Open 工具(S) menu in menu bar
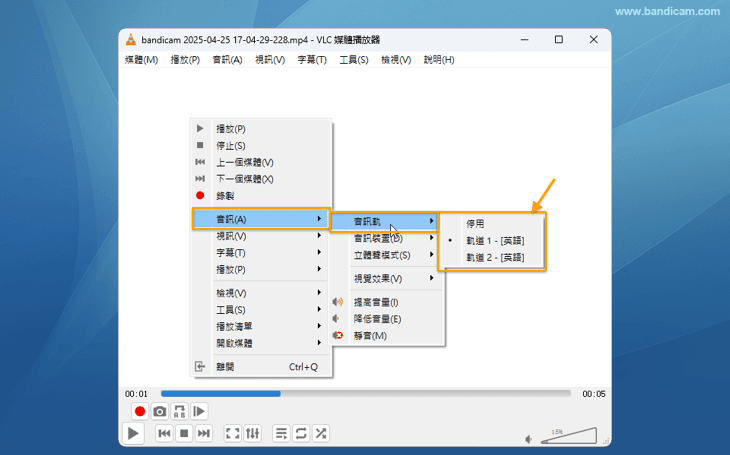Screen dimensions: 730x455 [x=354, y=60]
